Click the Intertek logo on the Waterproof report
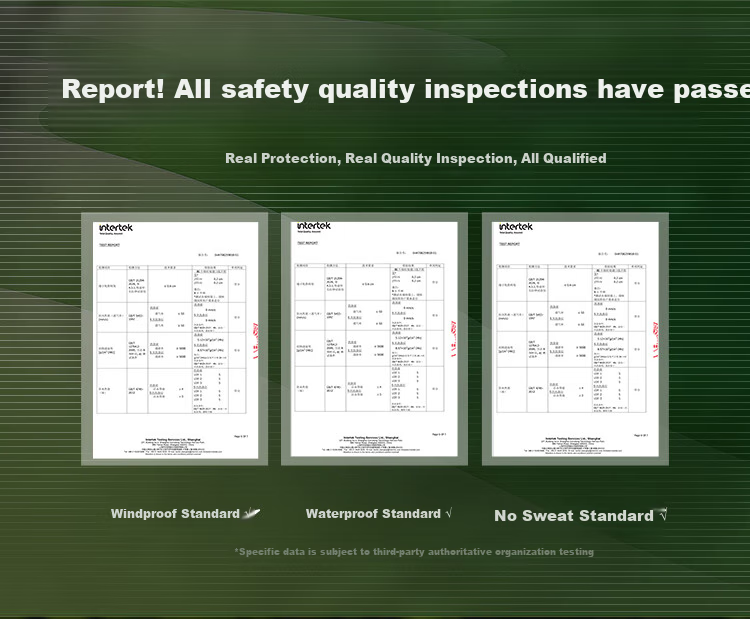The width and height of the screenshot is (750, 619). 314,226
